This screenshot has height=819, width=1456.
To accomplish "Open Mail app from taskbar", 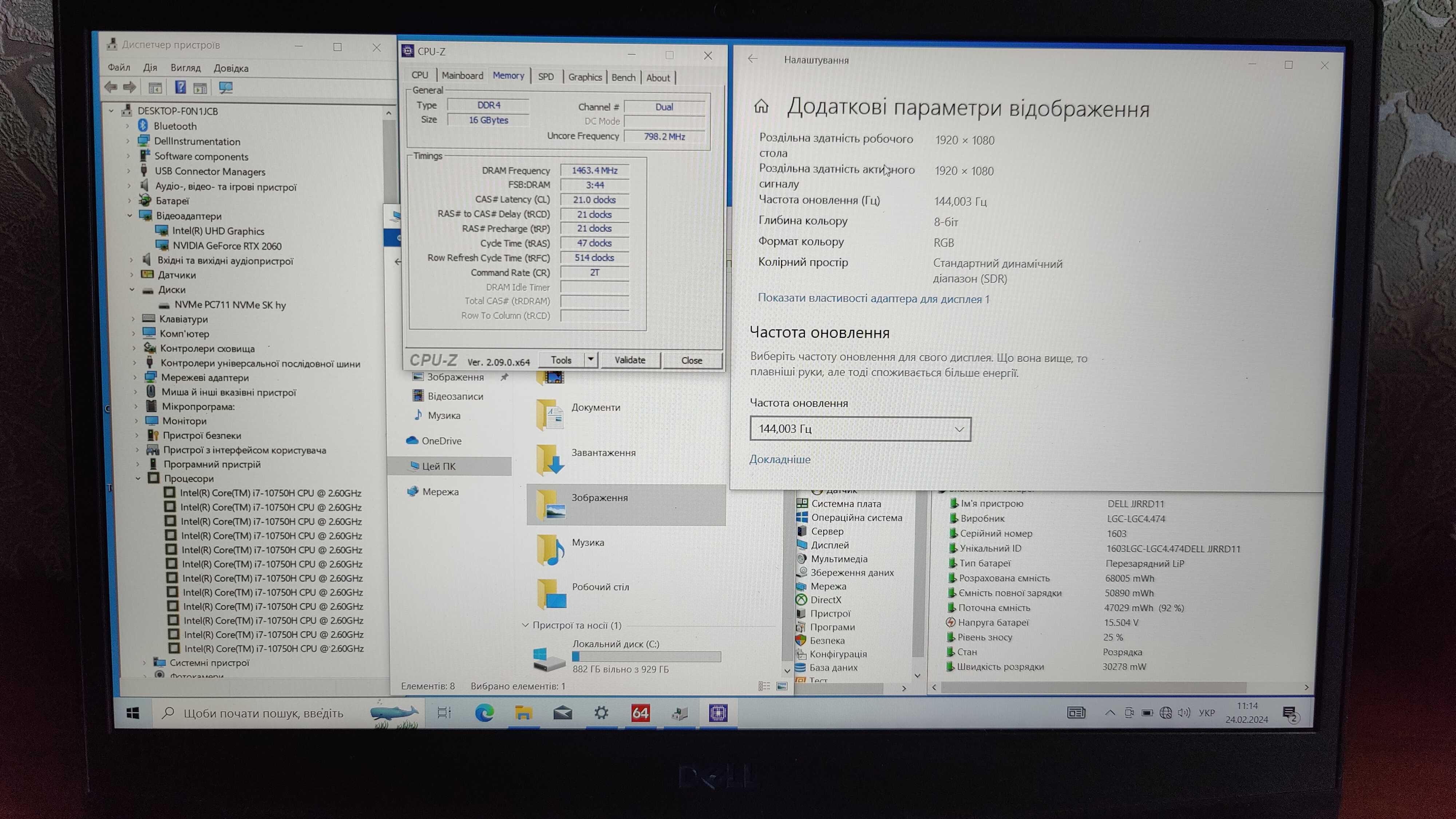I will click(562, 713).
